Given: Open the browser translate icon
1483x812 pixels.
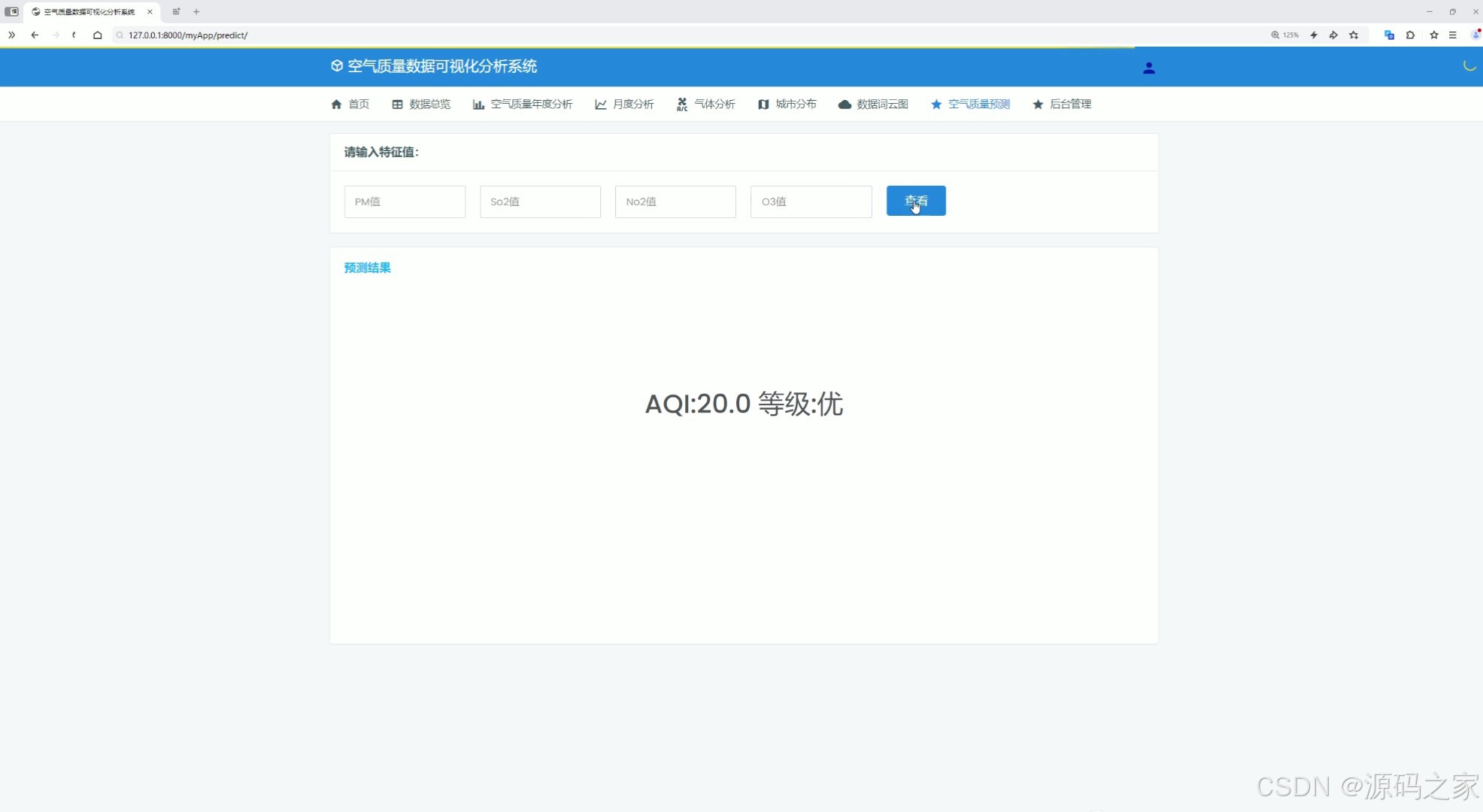Looking at the screenshot, I should pyautogui.click(x=1389, y=35).
